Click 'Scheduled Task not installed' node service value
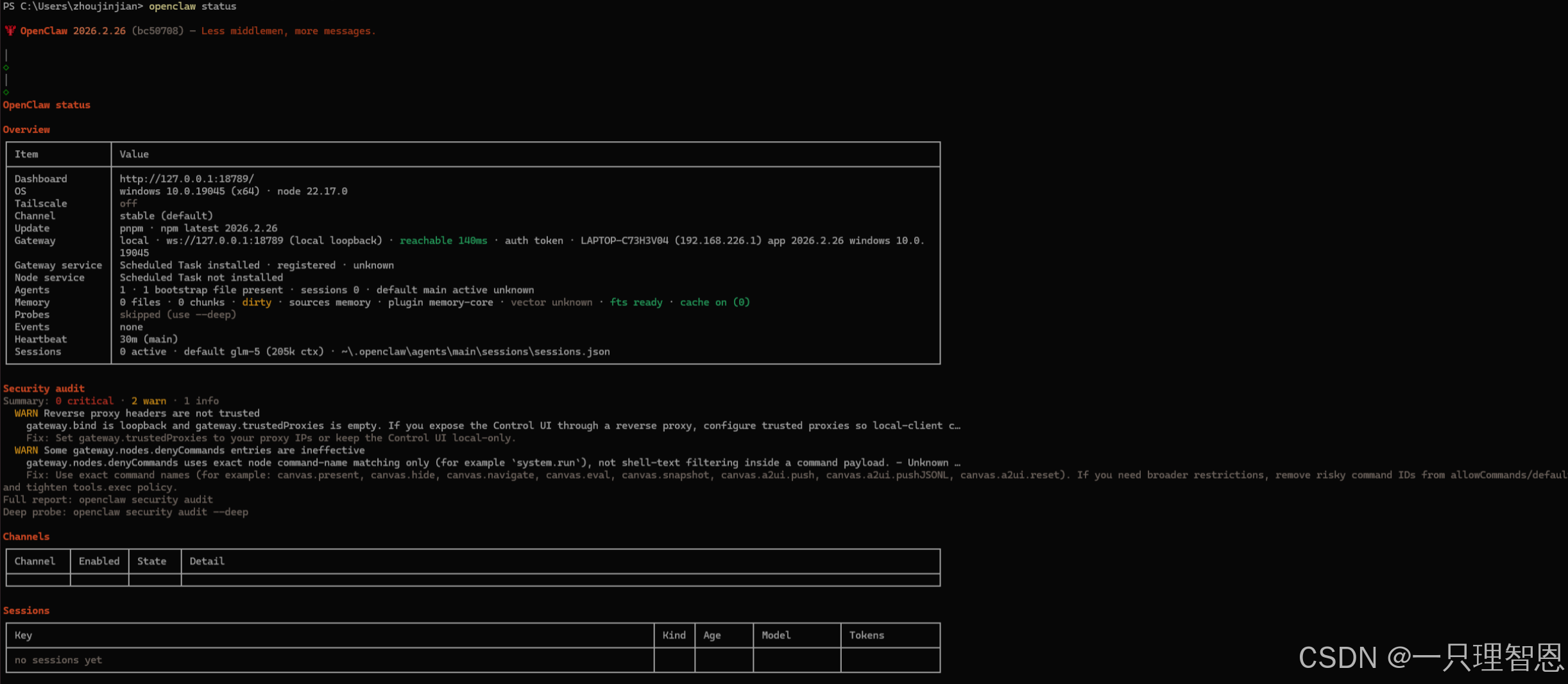The image size is (1568, 684). [201, 278]
